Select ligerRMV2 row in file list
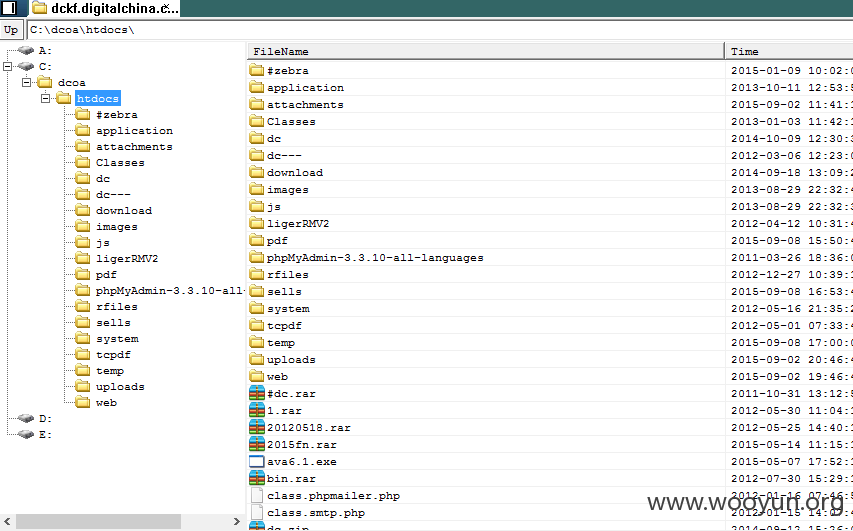 pyautogui.click(x=550, y=224)
